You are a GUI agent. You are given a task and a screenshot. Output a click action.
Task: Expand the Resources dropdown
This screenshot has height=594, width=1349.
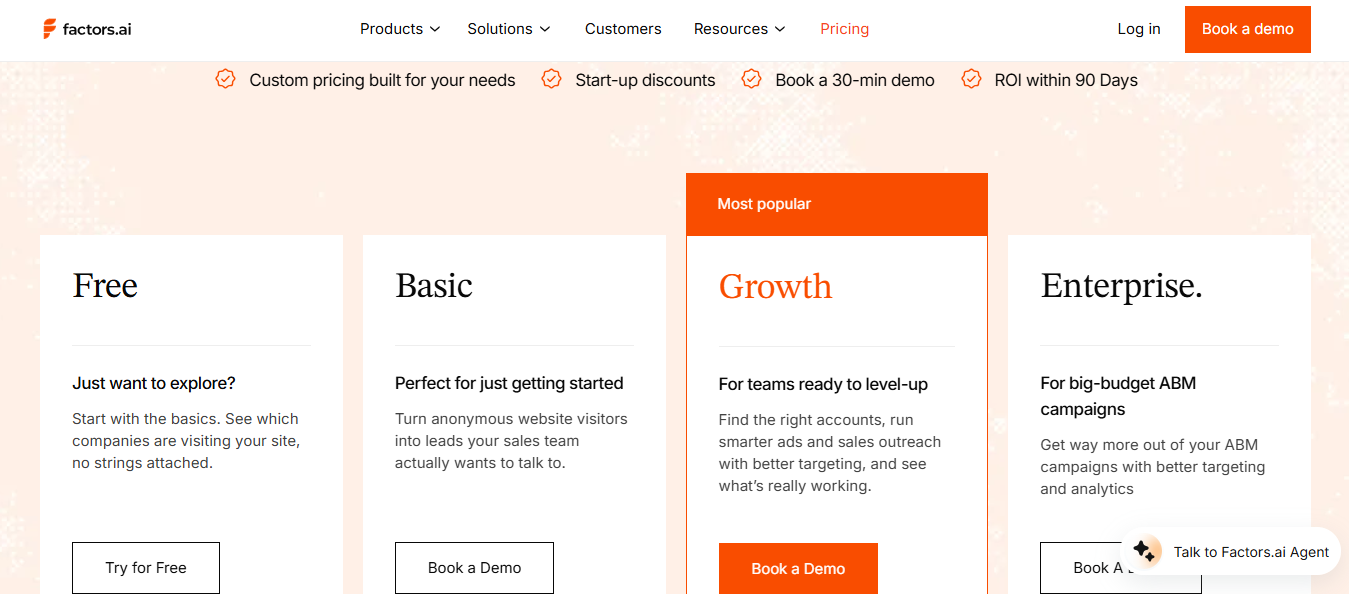pyautogui.click(x=739, y=29)
